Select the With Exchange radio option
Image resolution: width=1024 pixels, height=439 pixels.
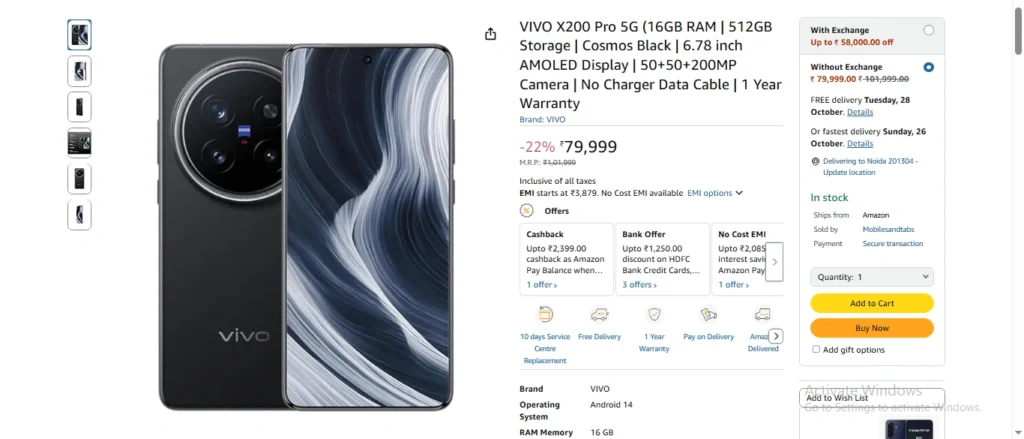click(x=928, y=30)
